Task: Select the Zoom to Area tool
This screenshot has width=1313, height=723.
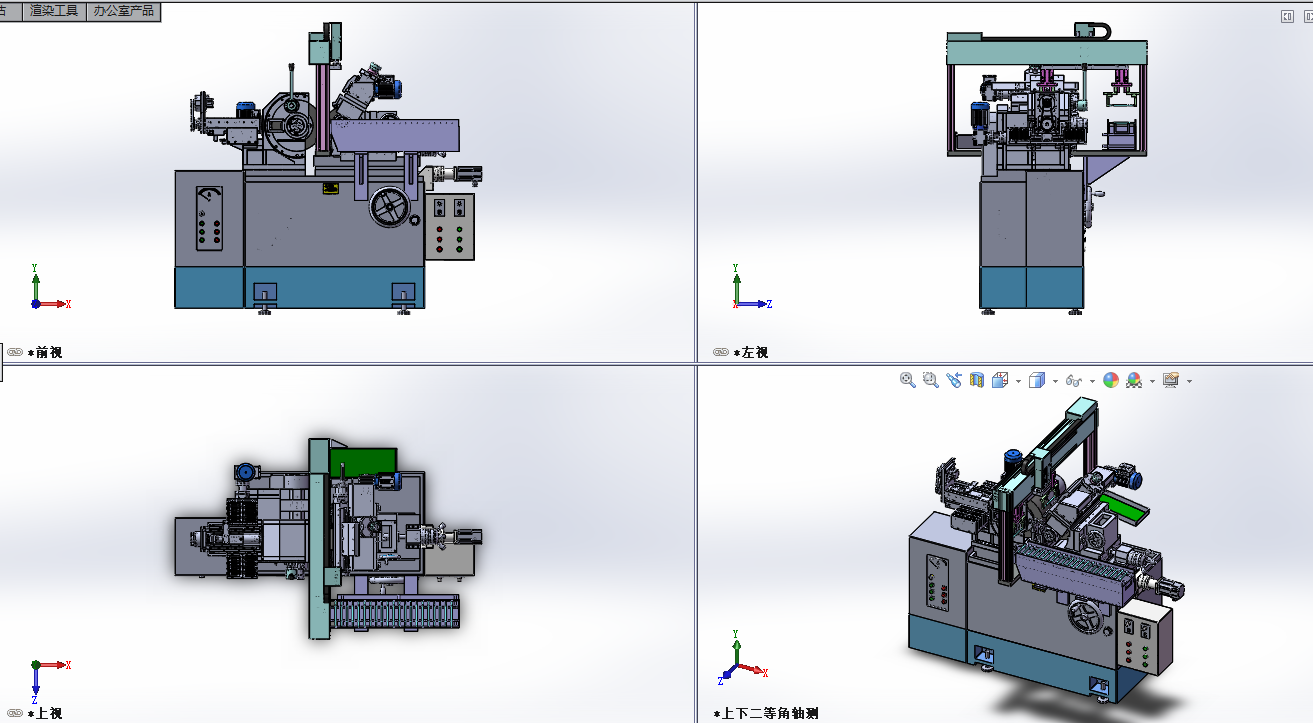Action: coord(931,380)
